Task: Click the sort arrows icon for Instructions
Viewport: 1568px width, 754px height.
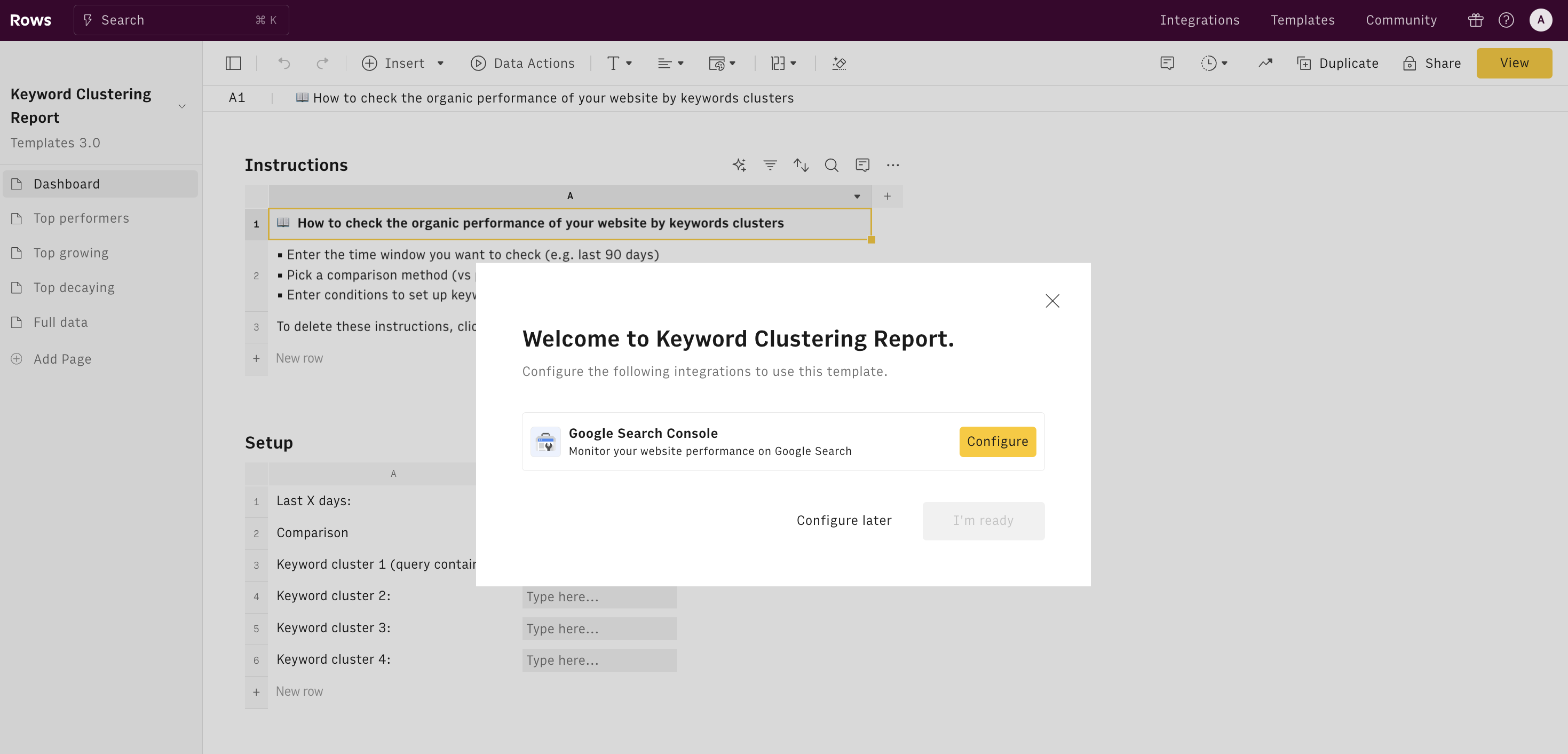Action: pyautogui.click(x=801, y=165)
